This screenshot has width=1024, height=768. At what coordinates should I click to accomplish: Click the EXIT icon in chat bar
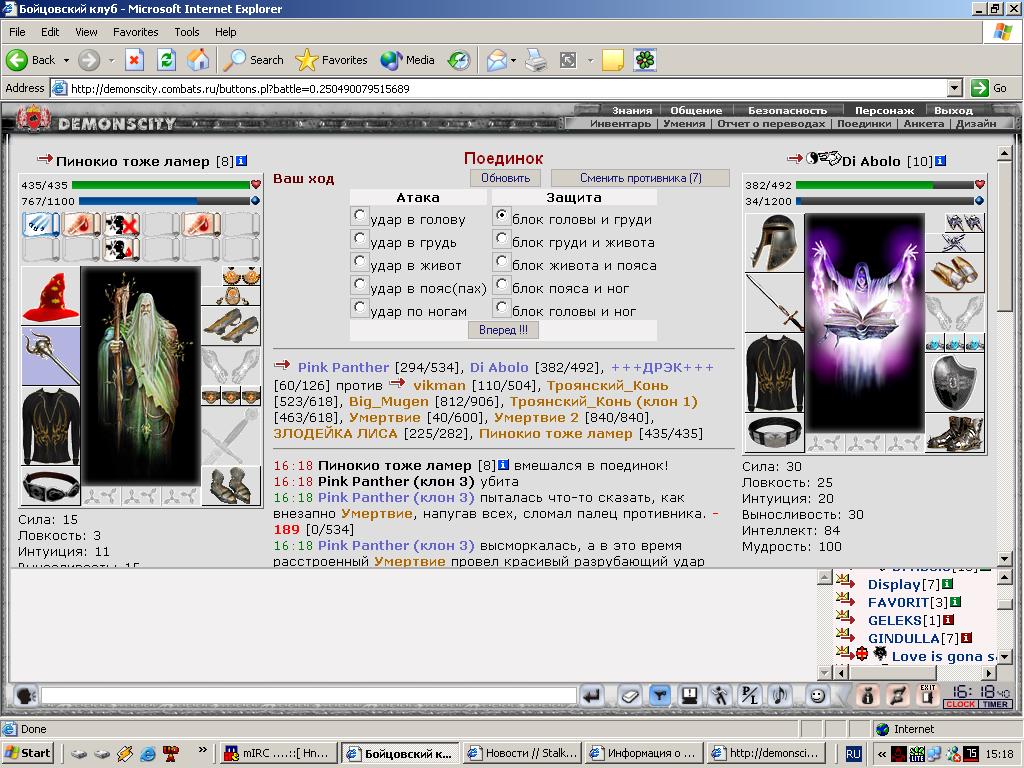click(927, 696)
